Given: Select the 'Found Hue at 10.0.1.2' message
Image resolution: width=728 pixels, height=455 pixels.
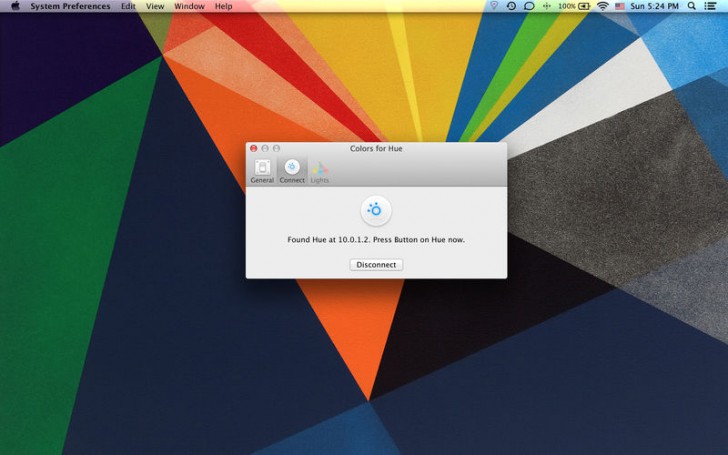Looking at the screenshot, I should (x=376, y=240).
